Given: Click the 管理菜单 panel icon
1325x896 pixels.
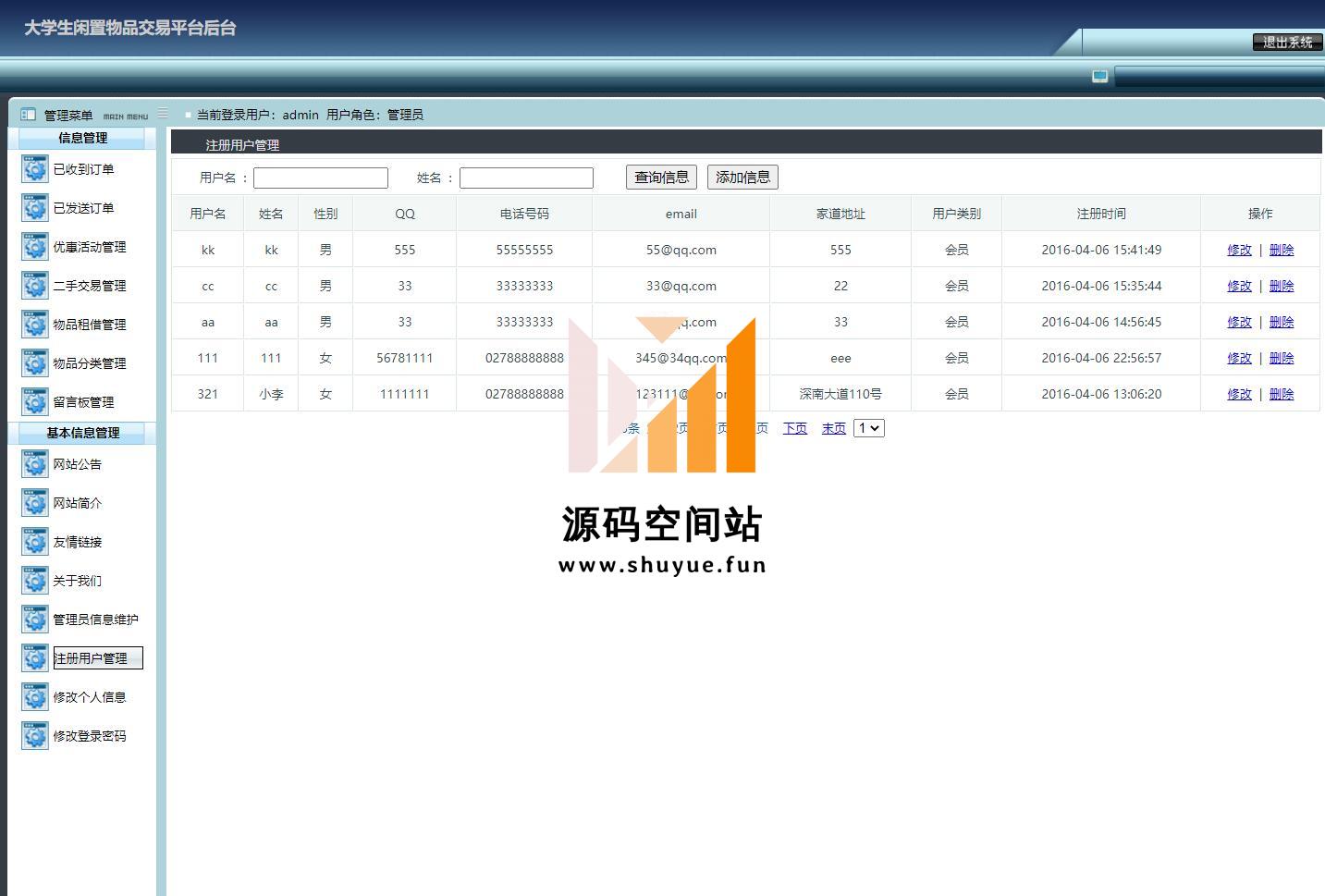Looking at the screenshot, I should click(x=28, y=115).
